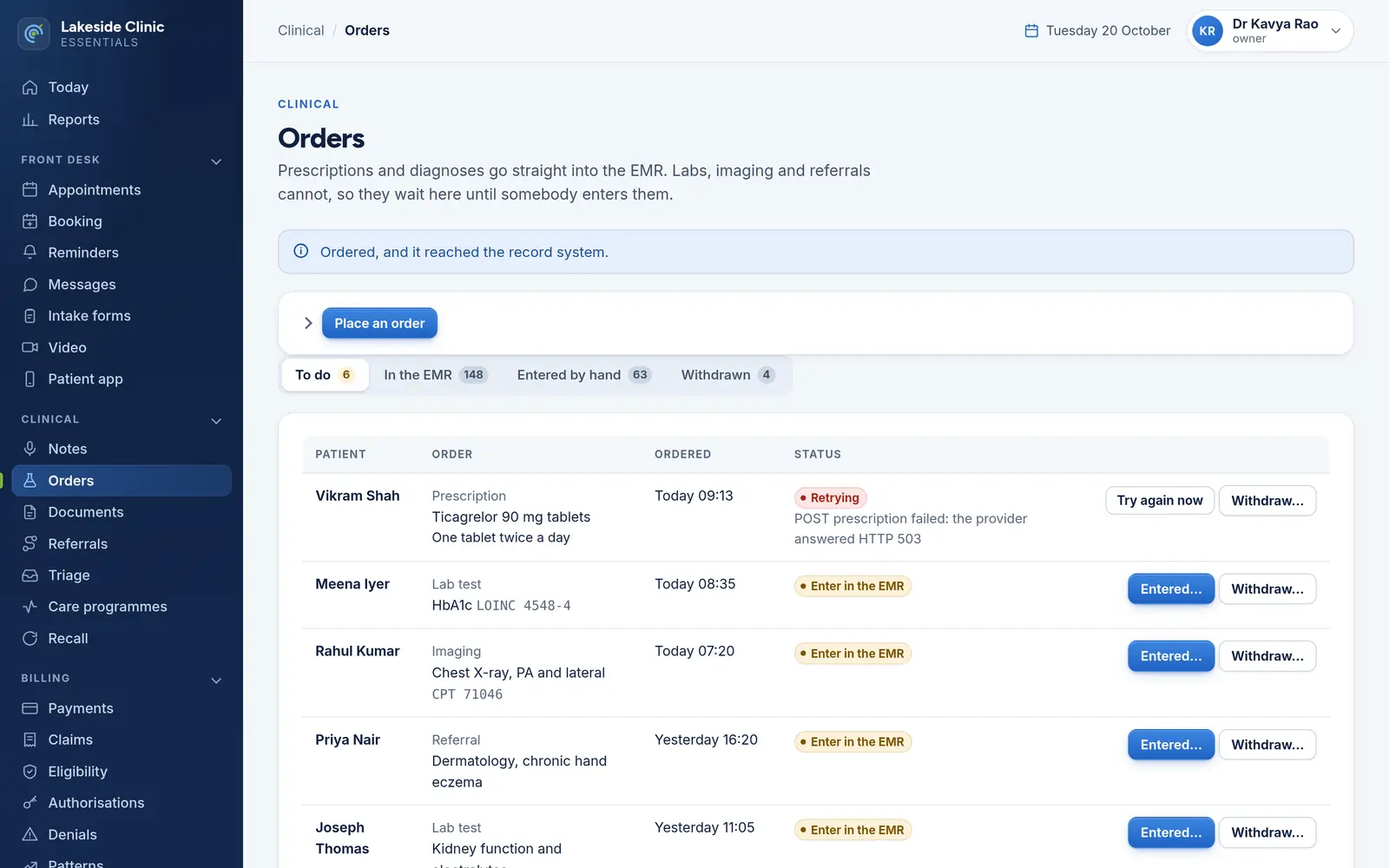Mark Priya Nair's referral as Entered

click(1171, 745)
